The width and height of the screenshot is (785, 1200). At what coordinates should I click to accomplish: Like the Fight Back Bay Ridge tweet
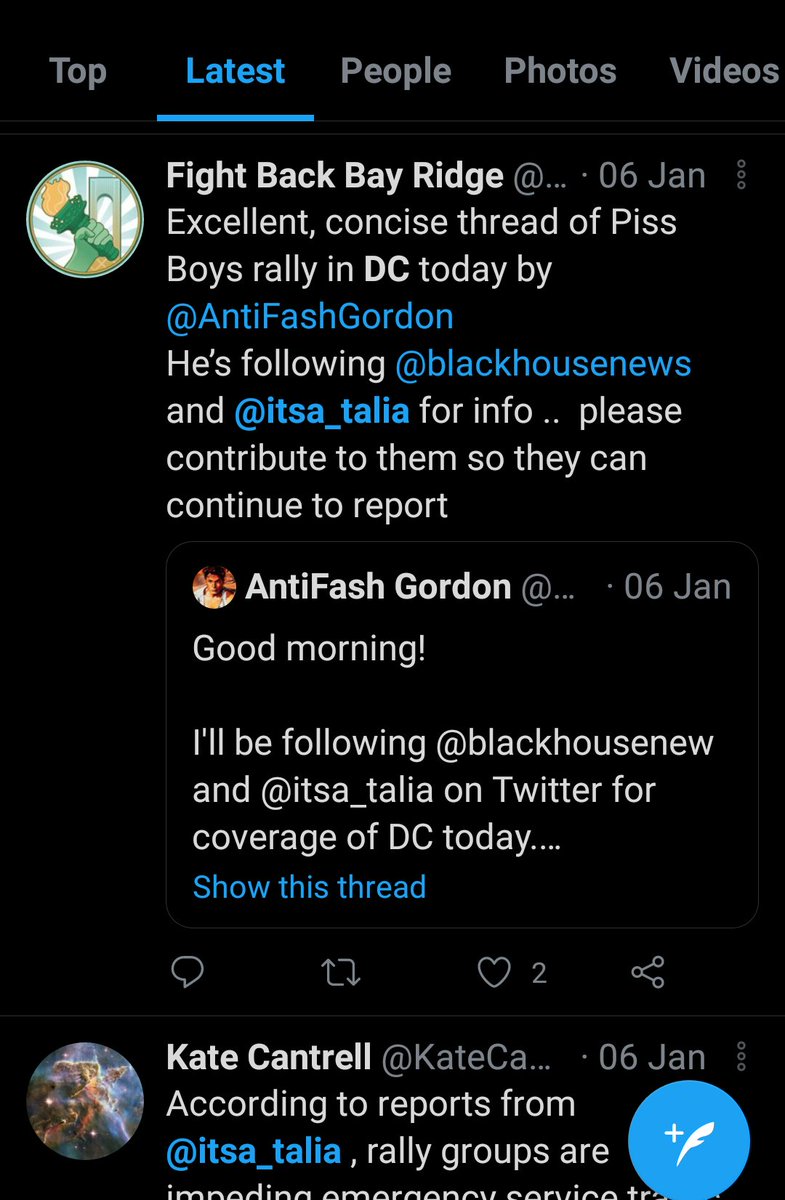tap(494, 972)
